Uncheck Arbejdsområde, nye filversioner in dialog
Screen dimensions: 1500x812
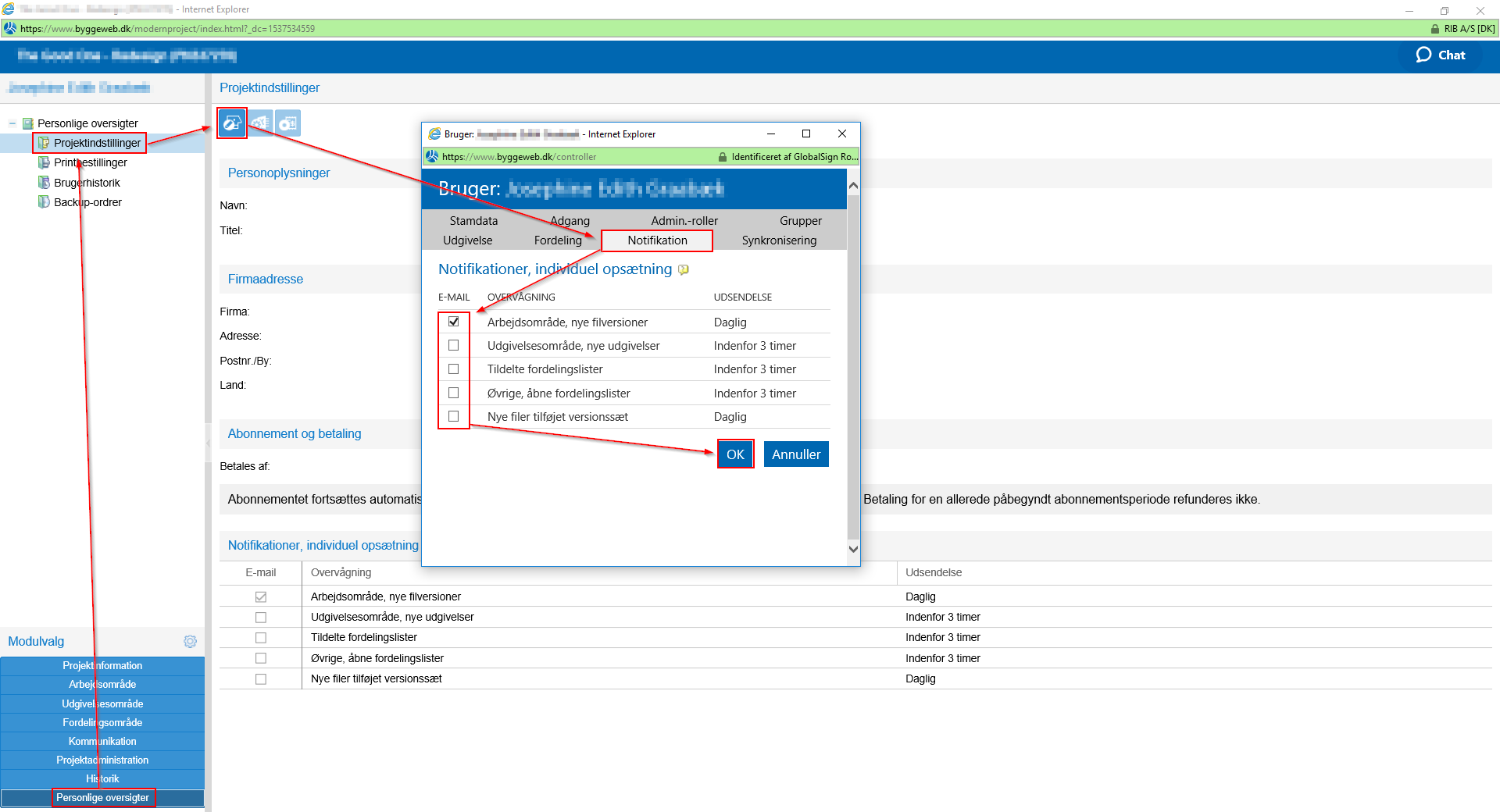(453, 322)
